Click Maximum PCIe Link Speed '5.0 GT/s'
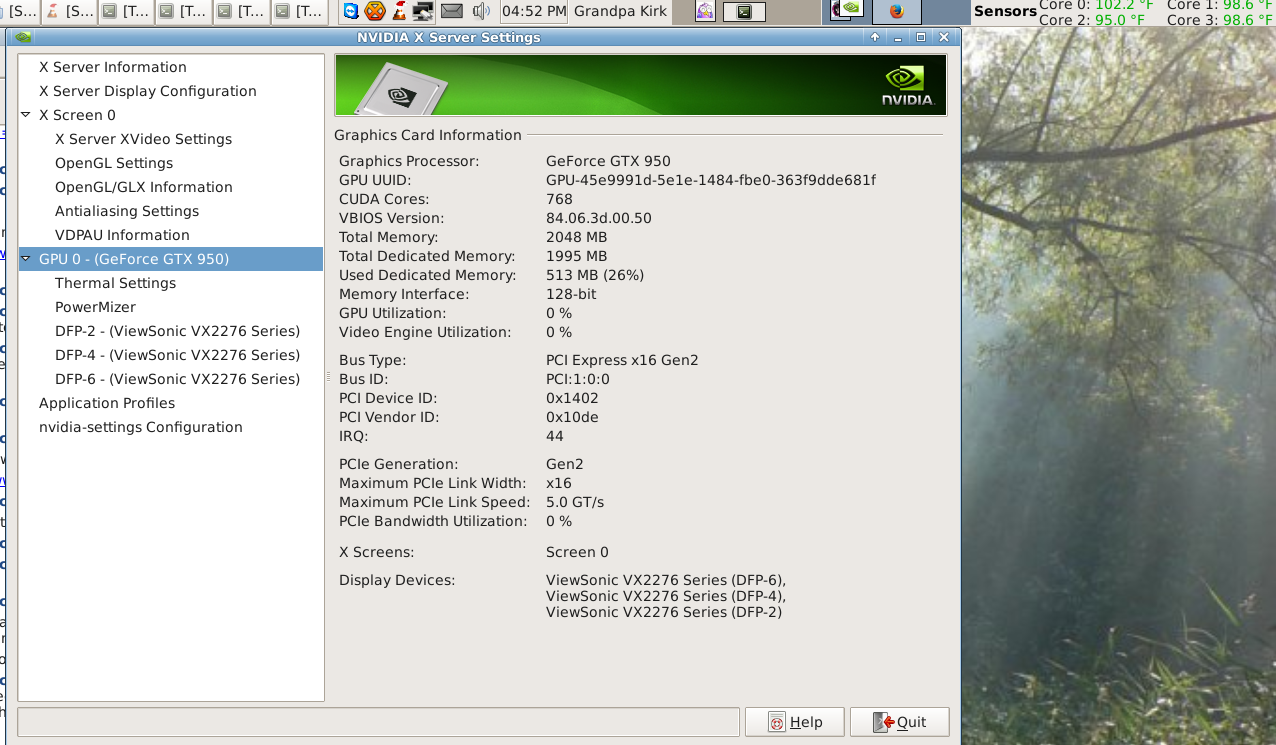1276x745 pixels. 575,502
